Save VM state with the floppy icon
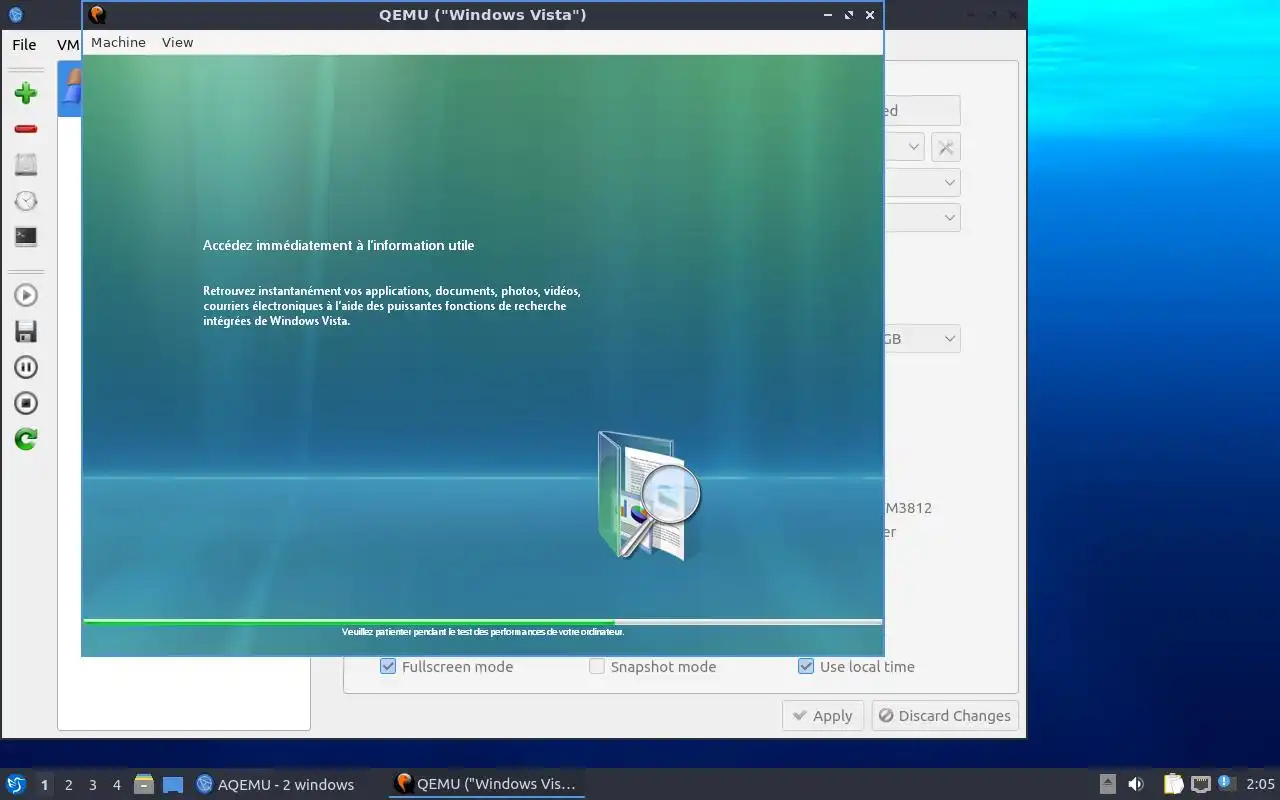The image size is (1280, 800). (26, 331)
